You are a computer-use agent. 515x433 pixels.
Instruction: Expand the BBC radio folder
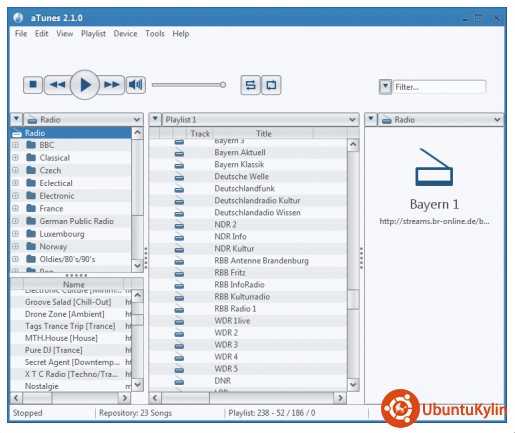(15, 145)
